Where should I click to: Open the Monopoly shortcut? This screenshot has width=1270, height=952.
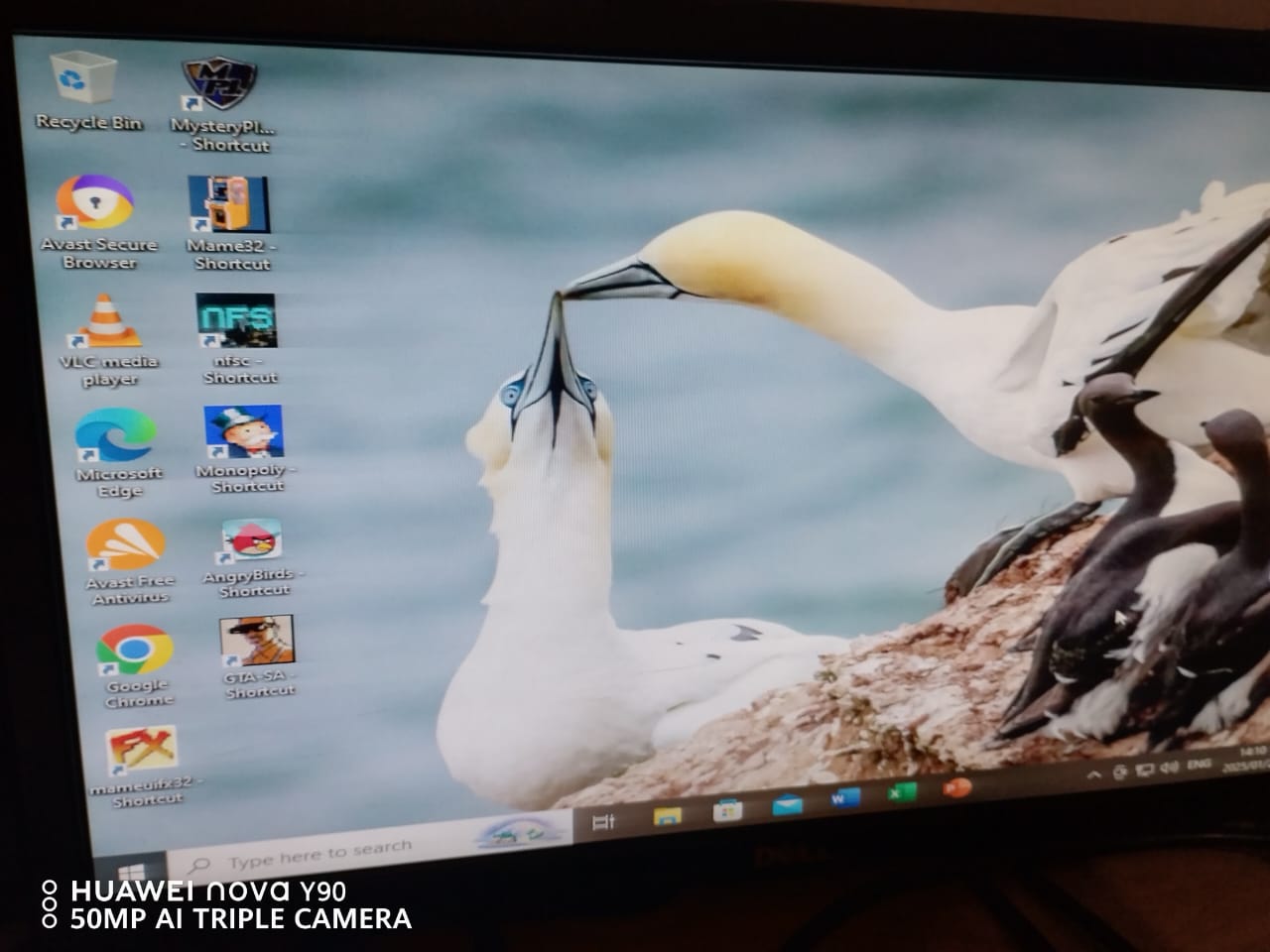point(244,432)
